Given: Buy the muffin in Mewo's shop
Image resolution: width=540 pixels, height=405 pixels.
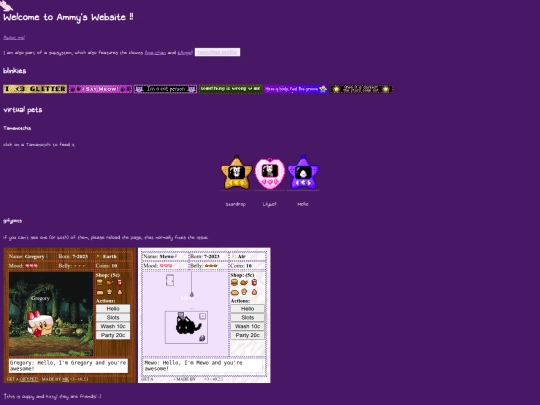Looking at the screenshot, I should click(244, 292).
